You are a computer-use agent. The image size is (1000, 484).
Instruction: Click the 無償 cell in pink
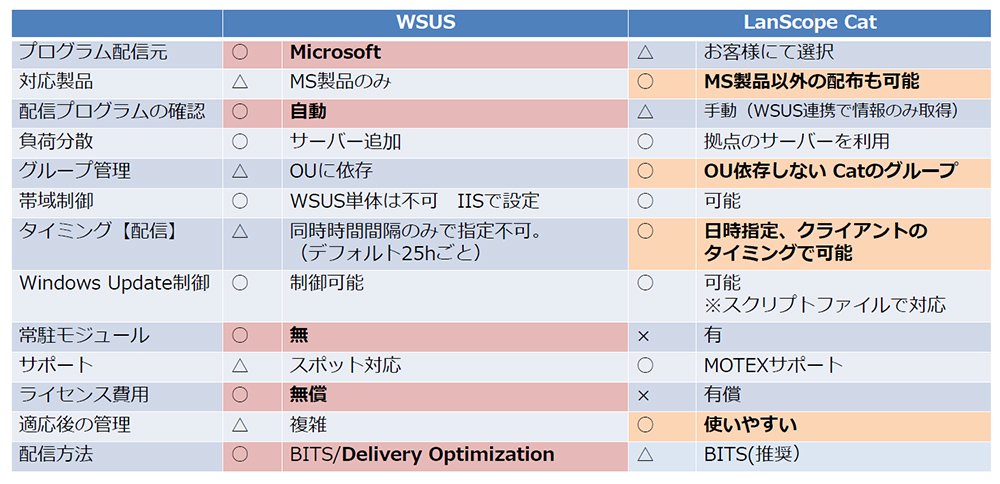[x=455, y=395]
